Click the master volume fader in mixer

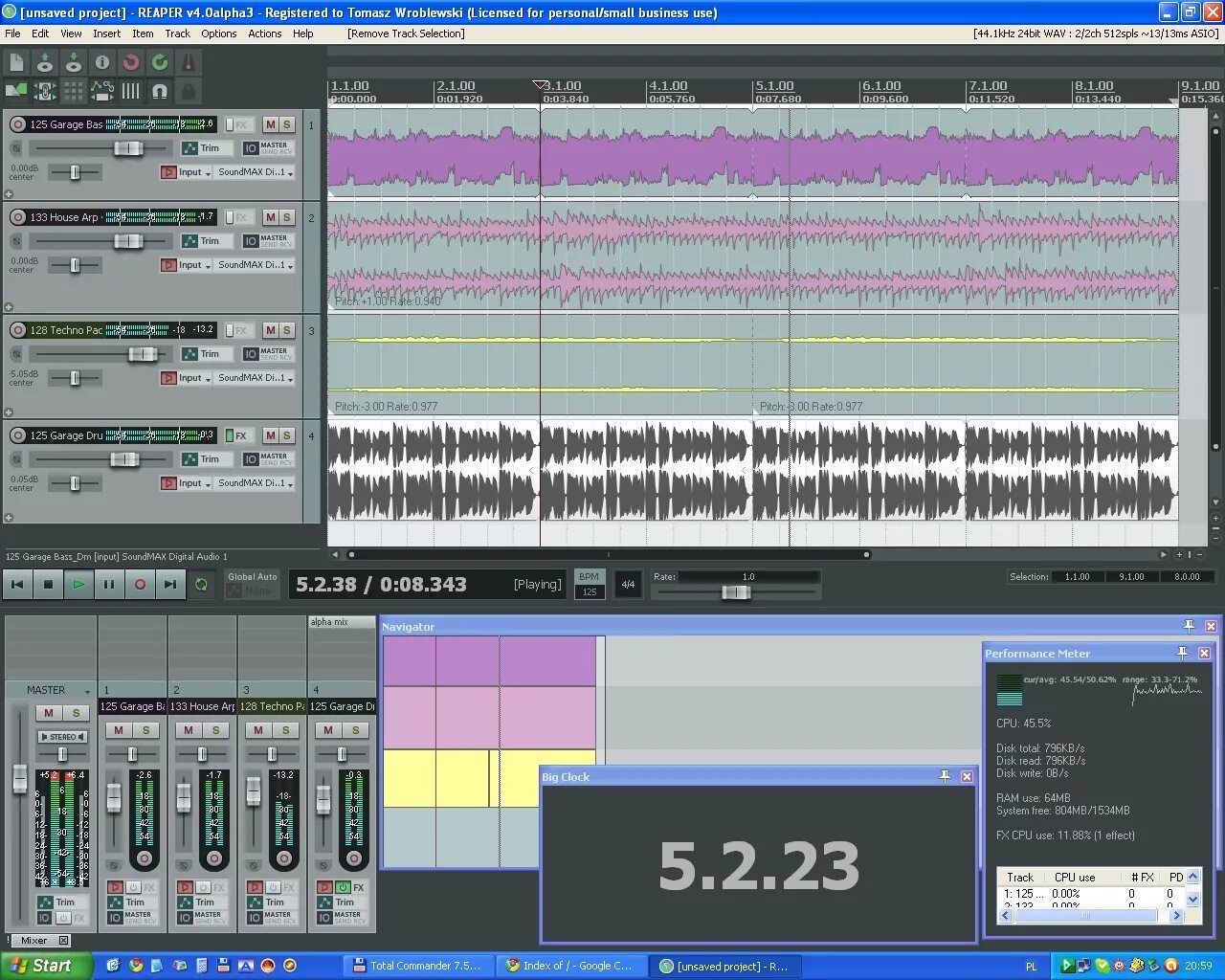click(x=19, y=777)
